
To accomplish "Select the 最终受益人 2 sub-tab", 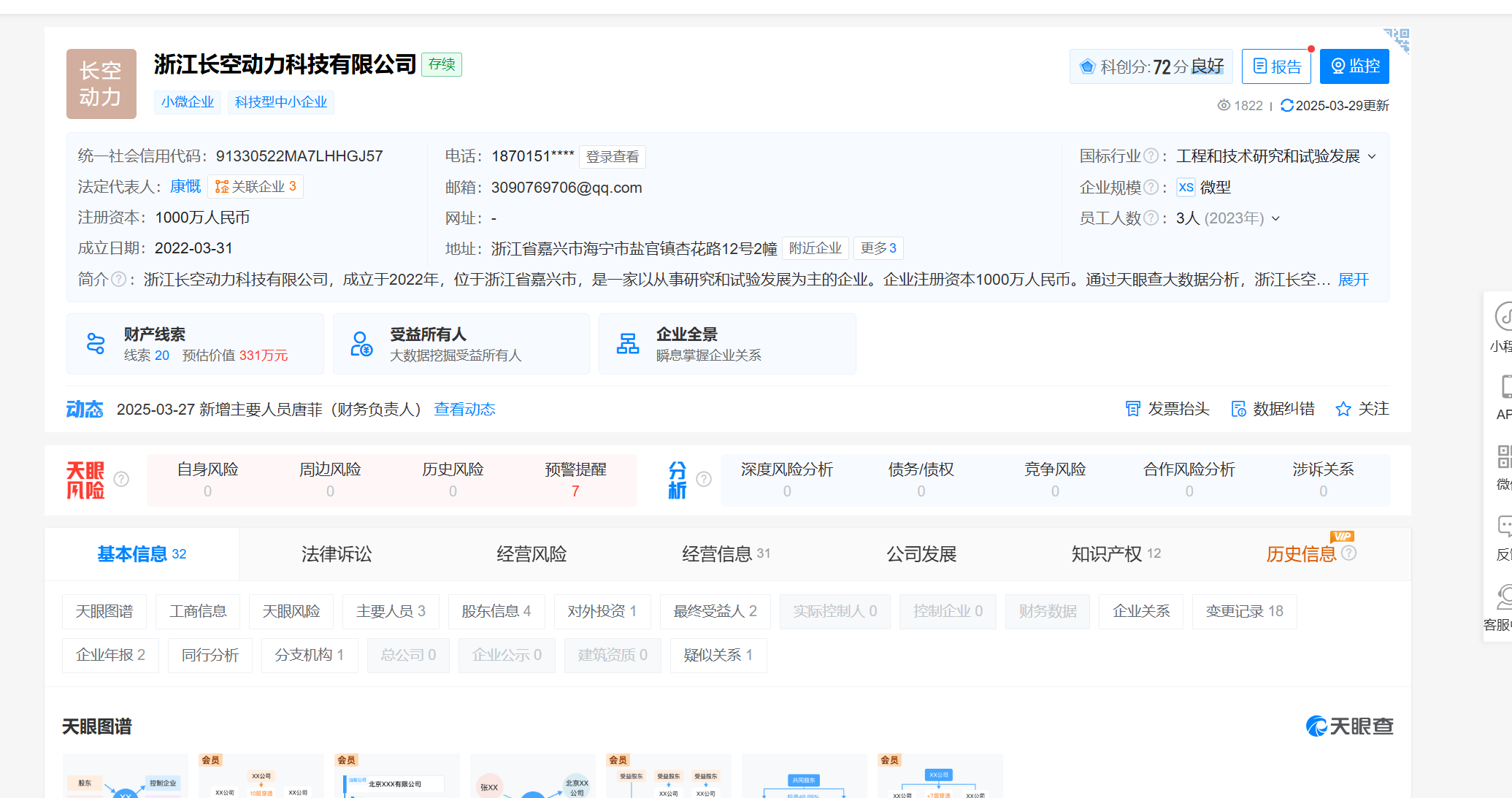I will coord(715,612).
